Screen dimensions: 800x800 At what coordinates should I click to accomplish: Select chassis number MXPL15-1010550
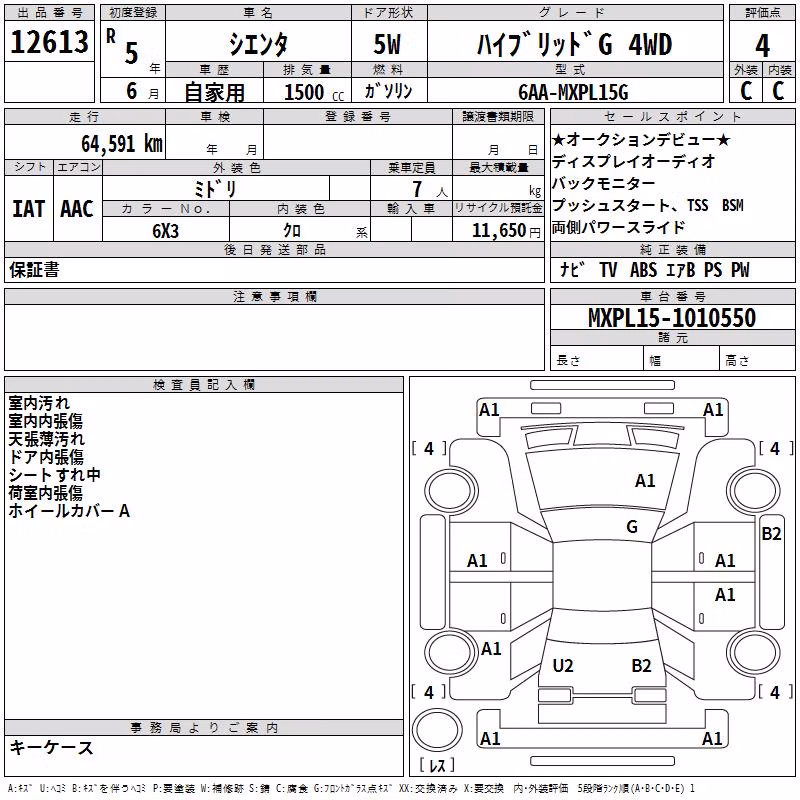(x=672, y=318)
